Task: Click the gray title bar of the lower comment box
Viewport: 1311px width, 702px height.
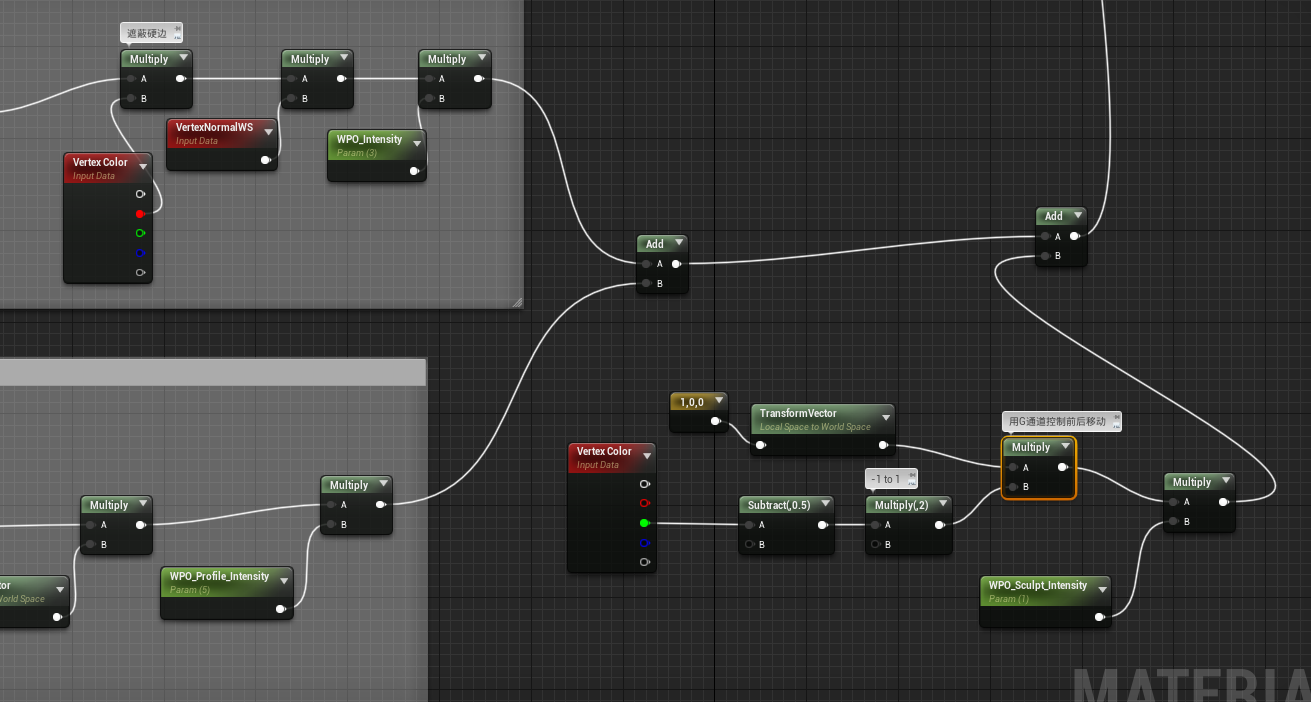Action: (x=213, y=372)
